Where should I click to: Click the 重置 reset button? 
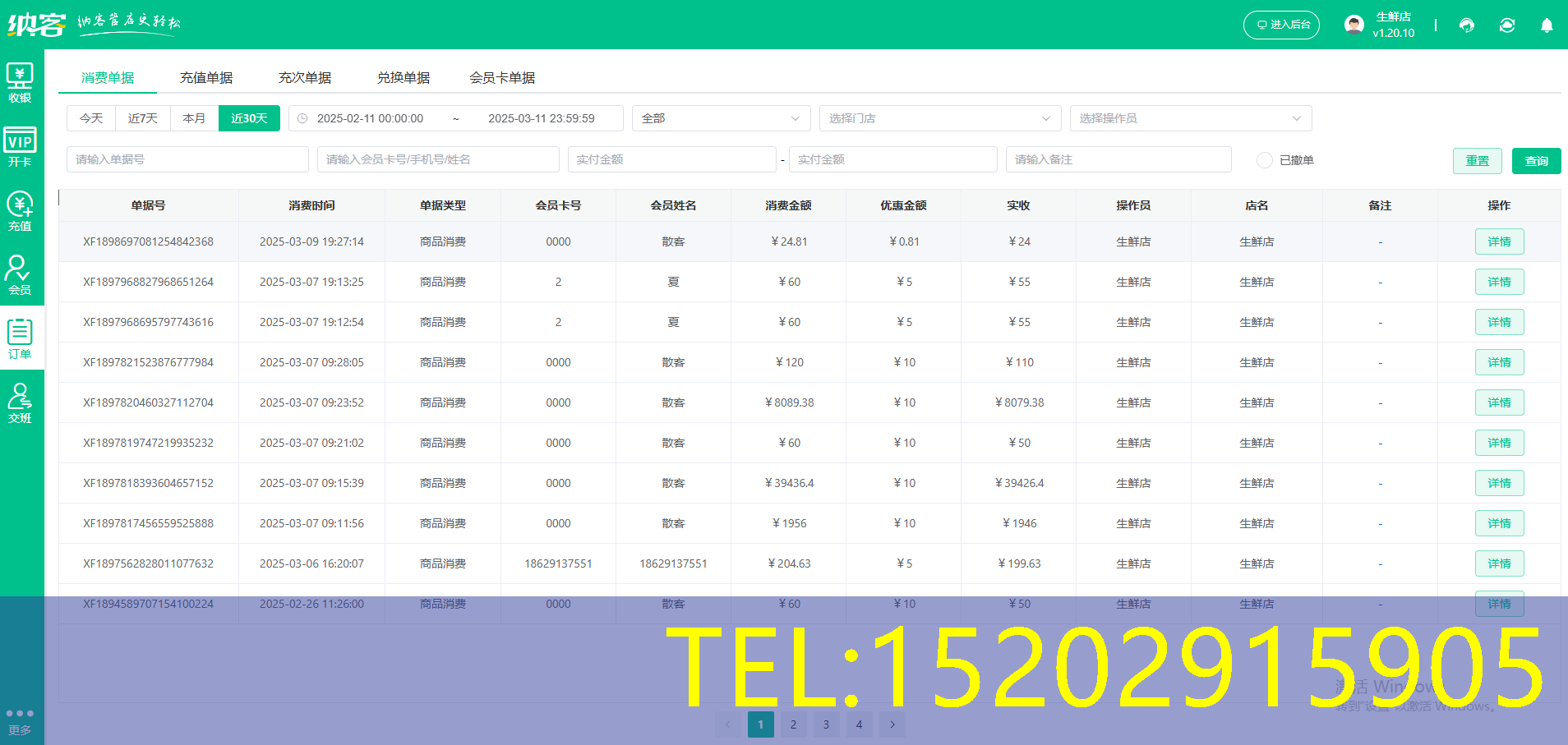pos(1478,161)
